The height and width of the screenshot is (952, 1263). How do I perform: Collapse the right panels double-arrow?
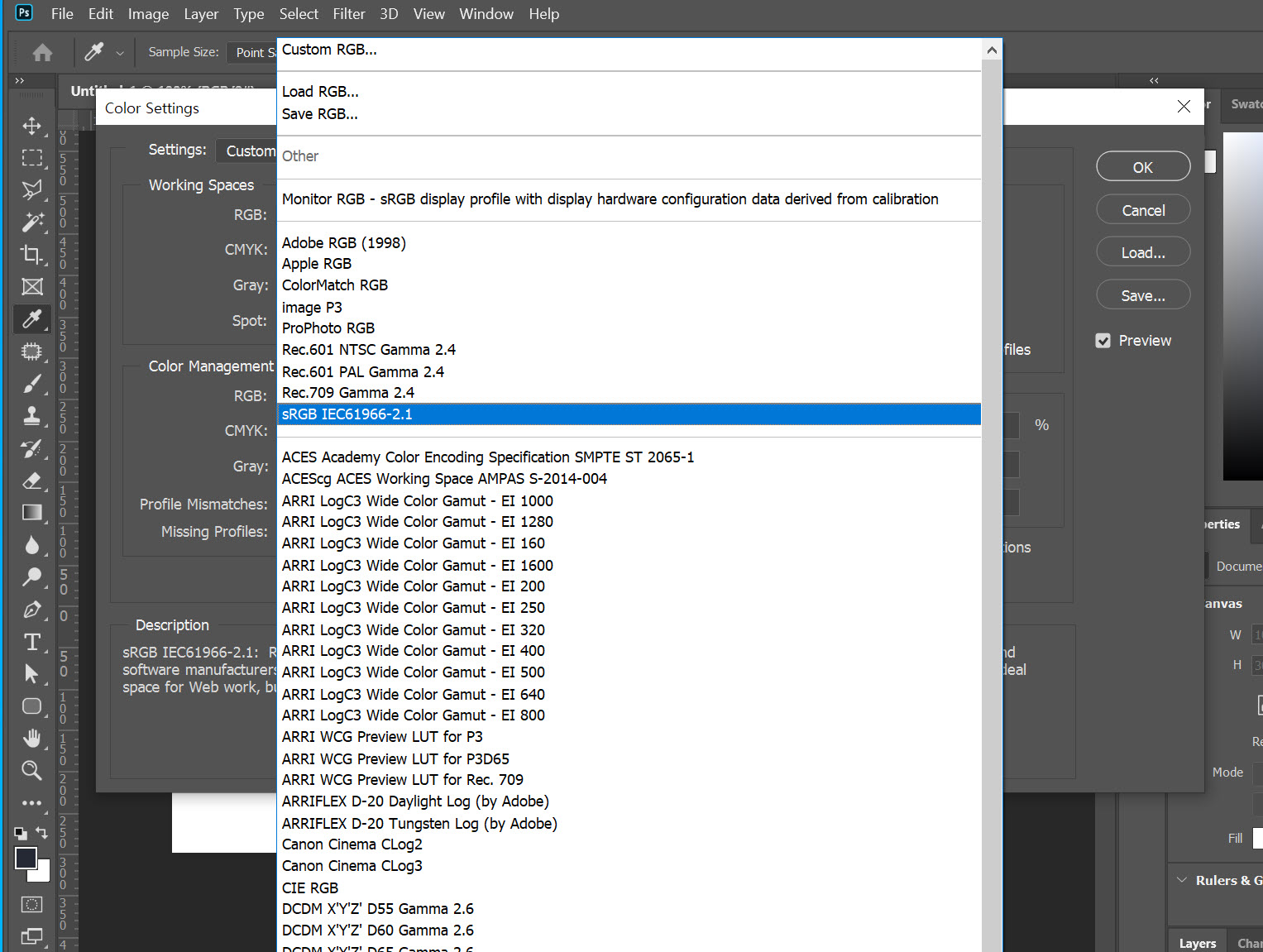click(1154, 80)
